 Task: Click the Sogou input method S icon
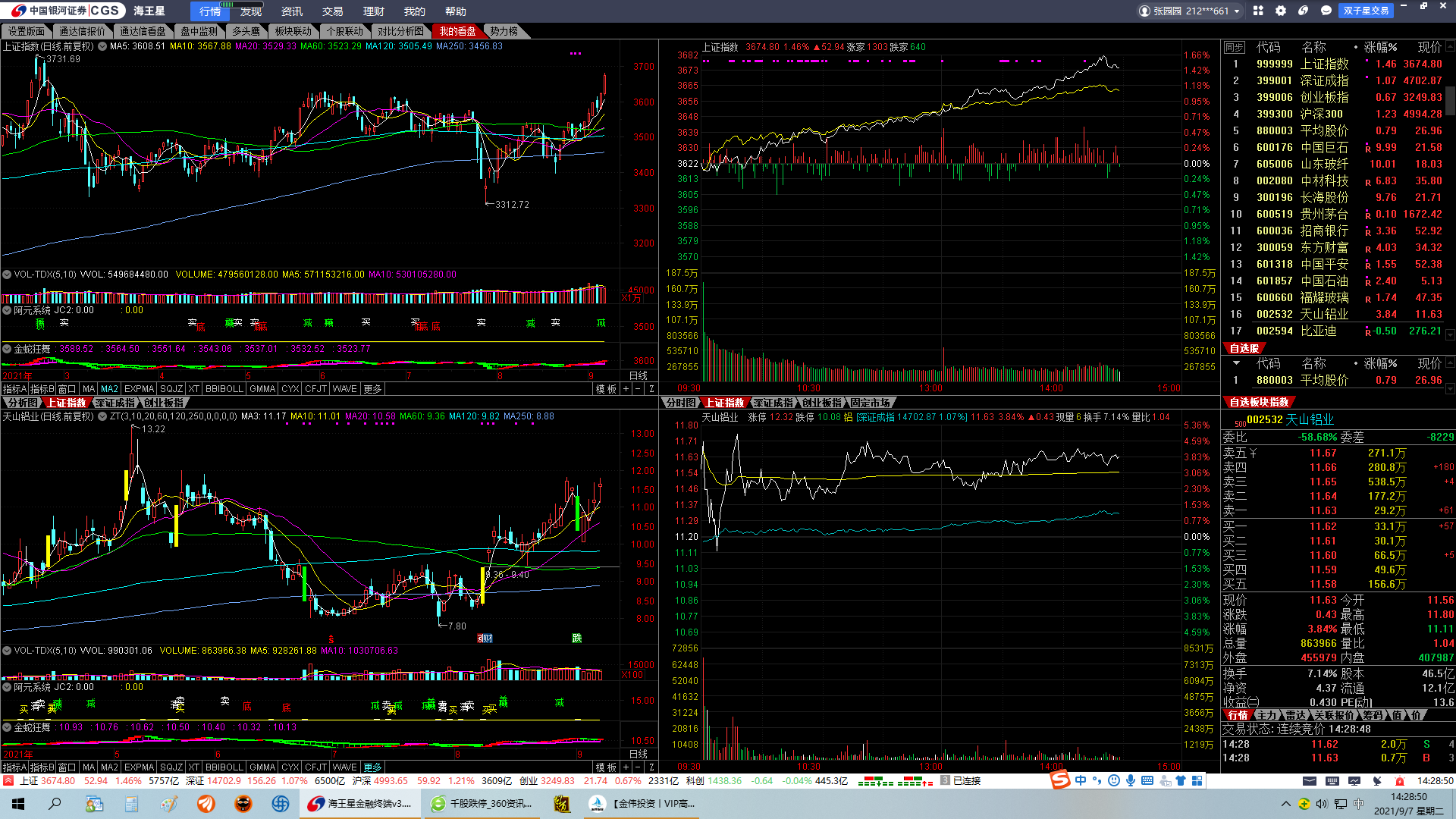[1060, 780]
